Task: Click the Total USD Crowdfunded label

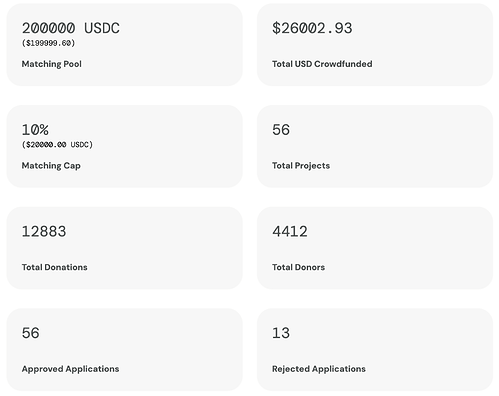Action: tap(322, 64)
